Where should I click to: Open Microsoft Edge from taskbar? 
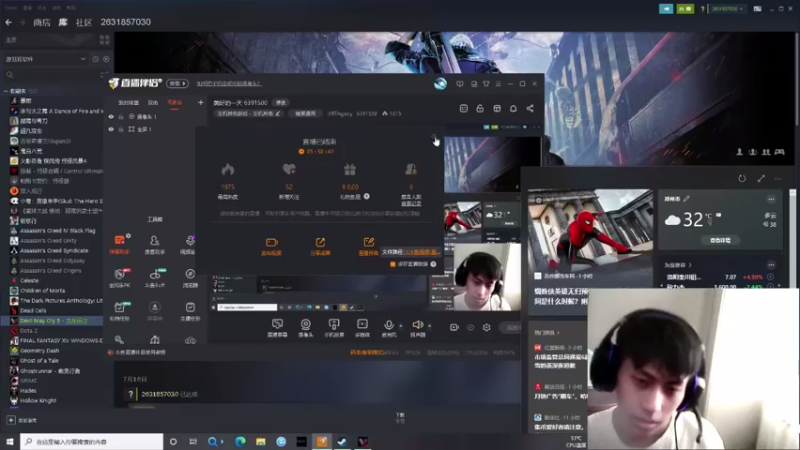(x=240, y=441)
